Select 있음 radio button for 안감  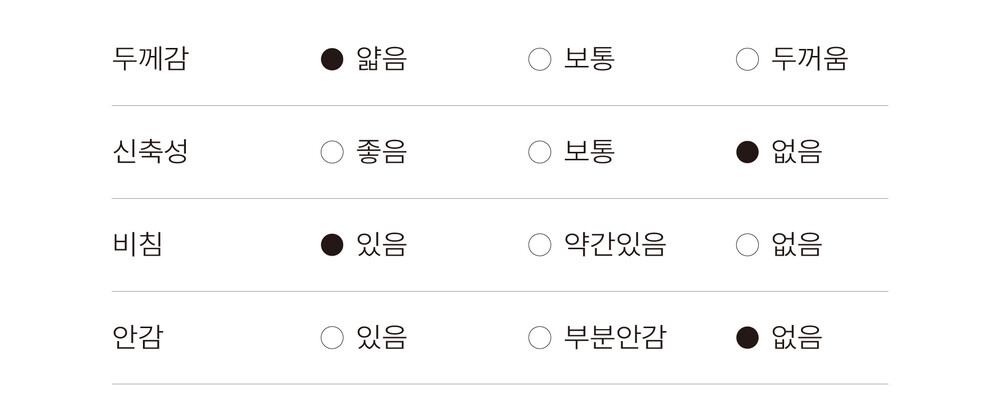(332, 338)
